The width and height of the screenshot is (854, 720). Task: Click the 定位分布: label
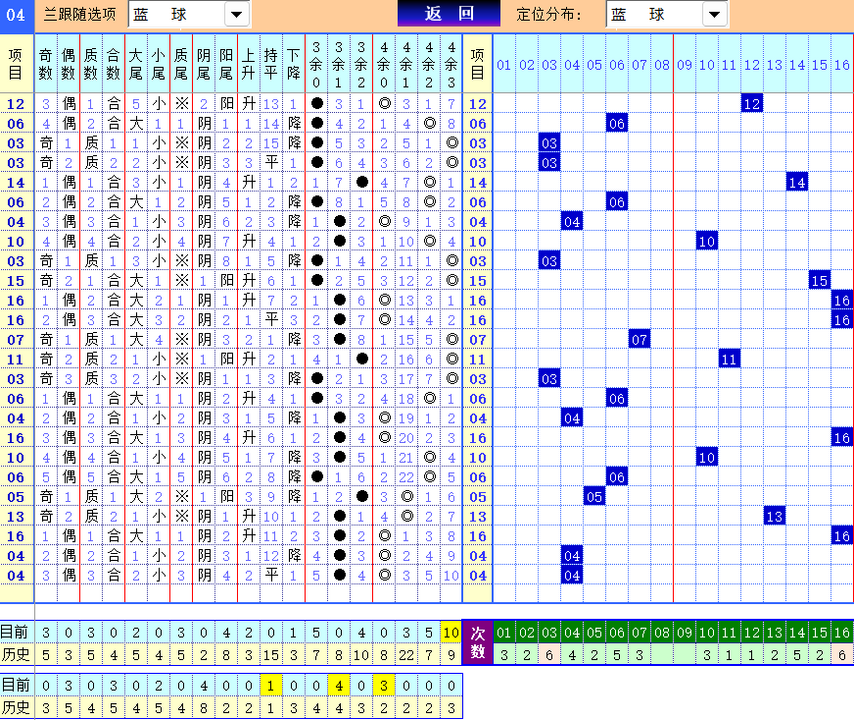(548, 14)
